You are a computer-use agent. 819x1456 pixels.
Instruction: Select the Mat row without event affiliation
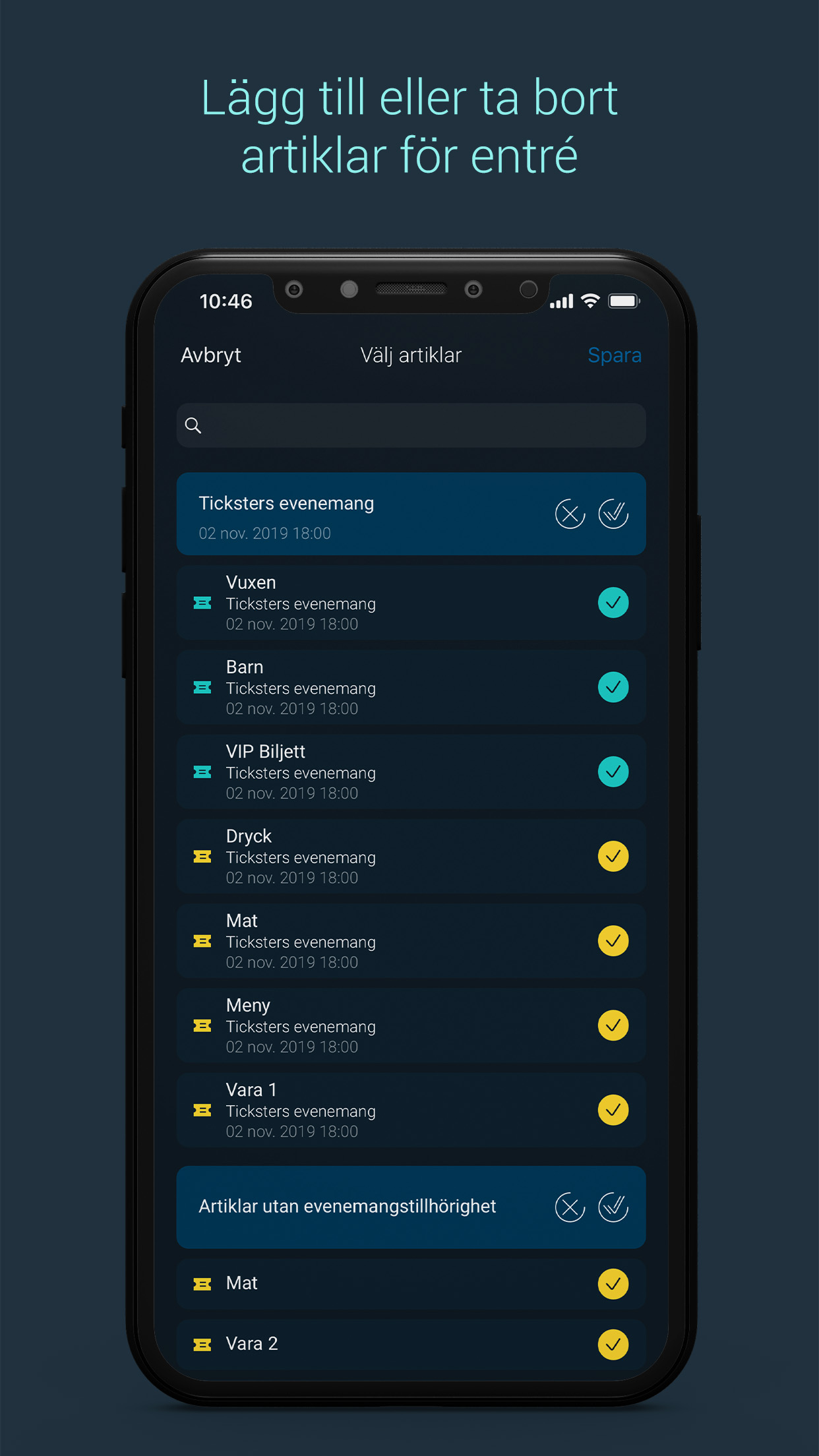tap(411, 1283)
